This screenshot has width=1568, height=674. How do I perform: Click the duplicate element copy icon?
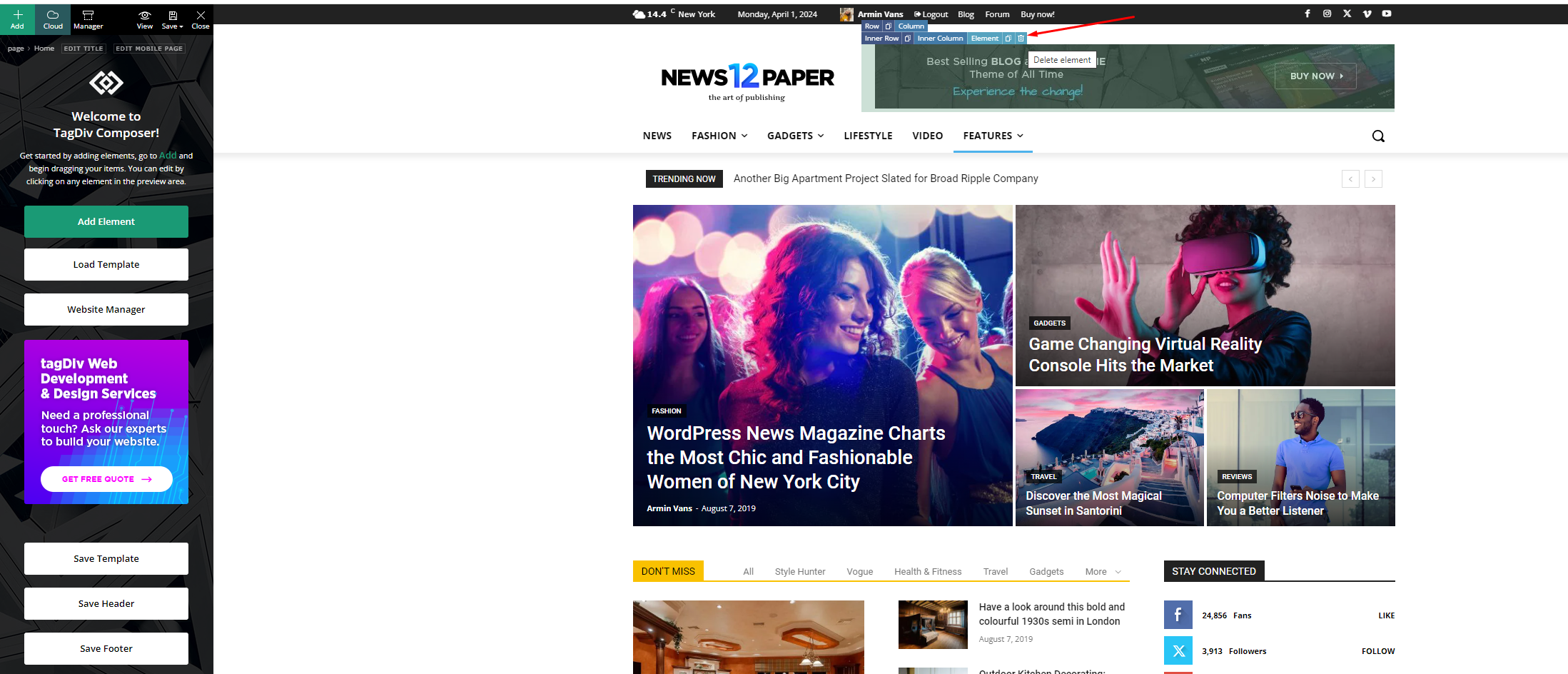pyautogui.click(x=1008, y=39)
